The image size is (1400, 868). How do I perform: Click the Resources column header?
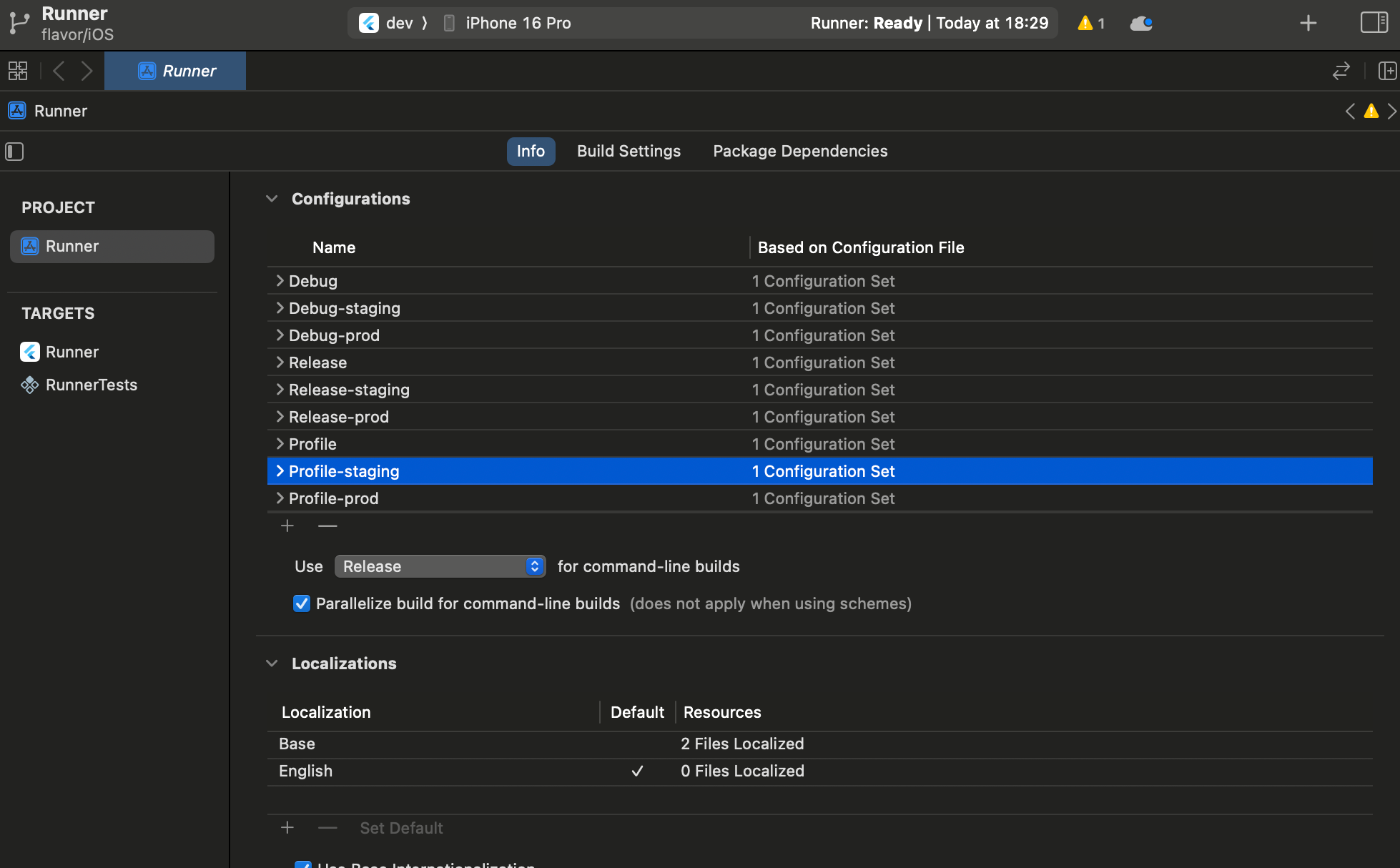coord(722,712)
